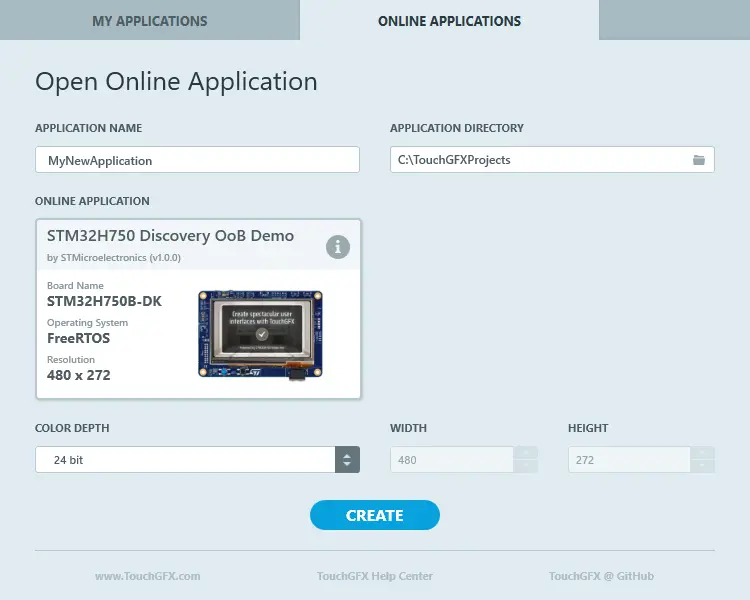750x600 pixels.
Task: Click the Height field showing 272
Action: click(x=629, y=460)
